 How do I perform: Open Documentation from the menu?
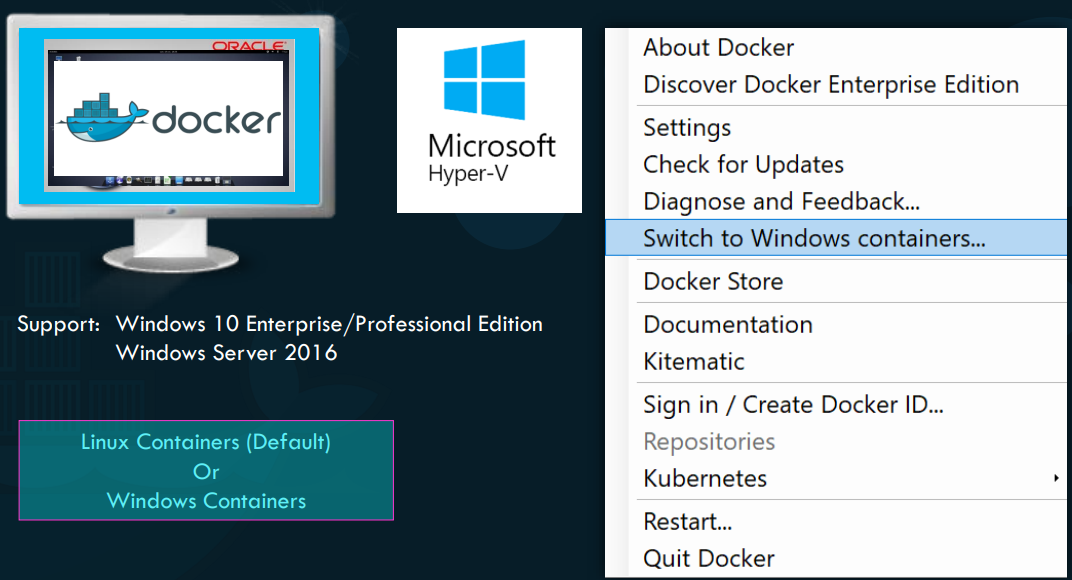click(835, 325)
